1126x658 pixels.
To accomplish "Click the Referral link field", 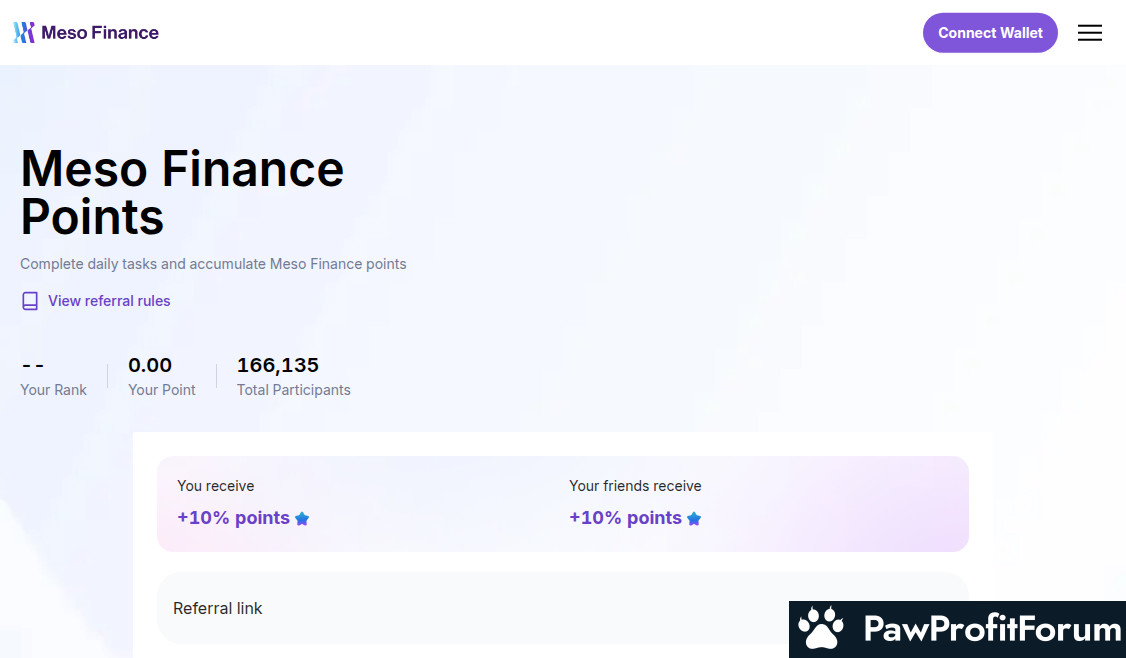I will [562, 608].
